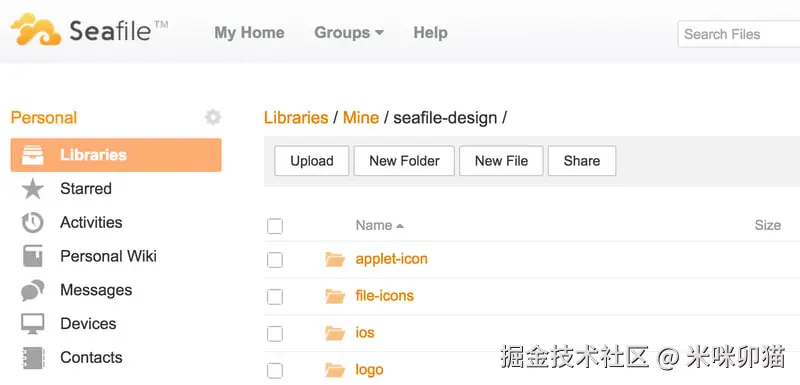Sort by Name column arrow
This screenshot has height=385, width=800.
[400, 226]
